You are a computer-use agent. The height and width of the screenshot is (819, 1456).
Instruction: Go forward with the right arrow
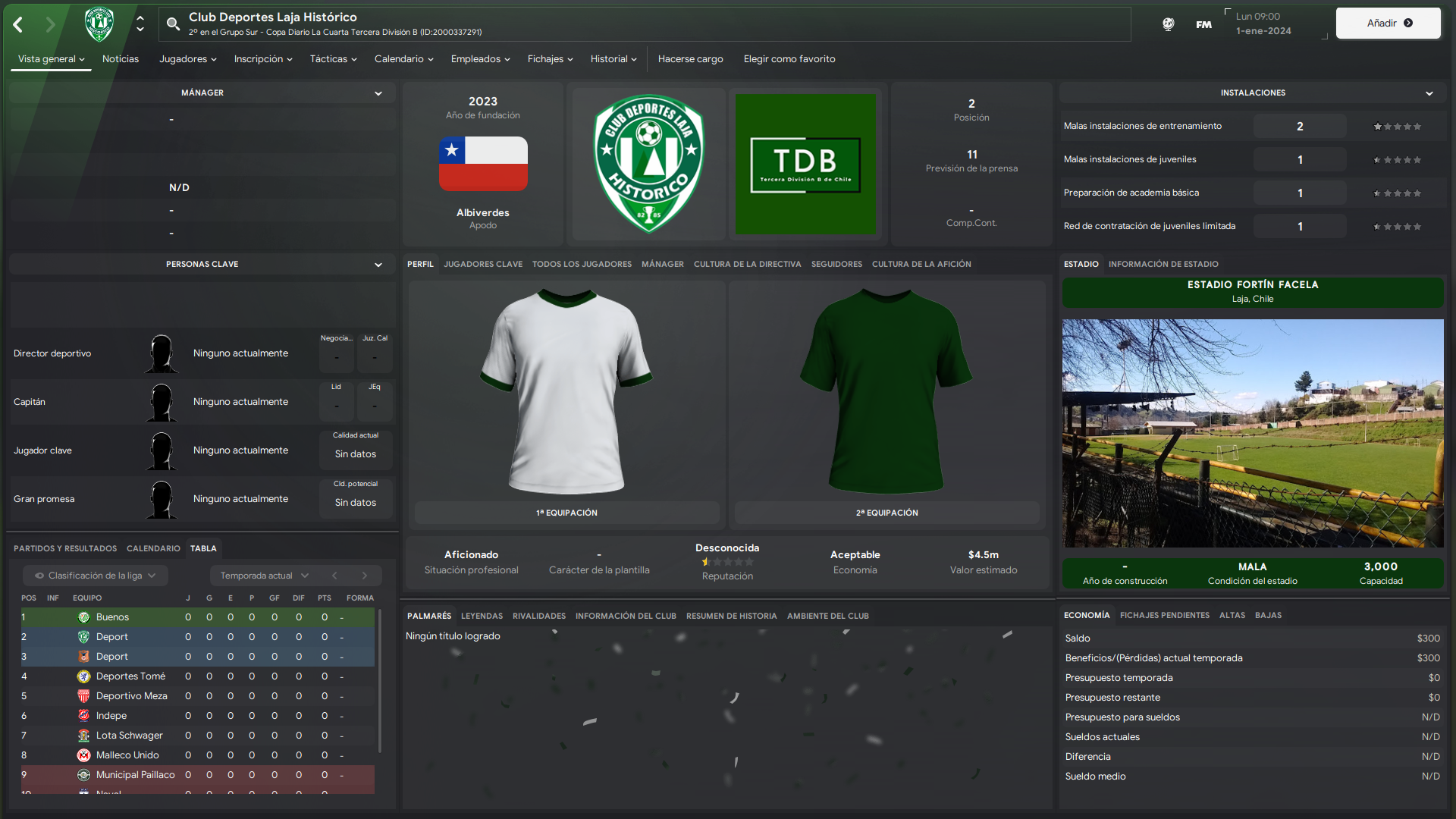click(x=50, y=24)
